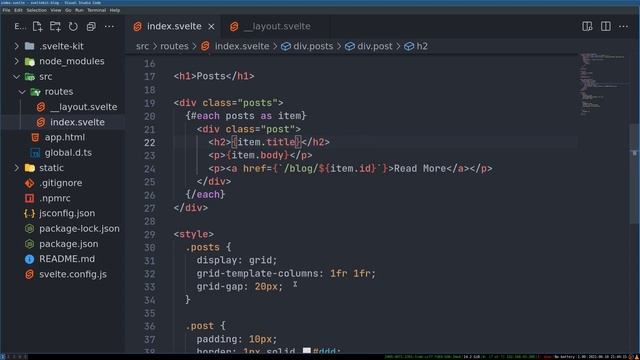This screenshot has width=640, height=360.
Task: Open app.html in the file tree
Action: click(65, 138)
